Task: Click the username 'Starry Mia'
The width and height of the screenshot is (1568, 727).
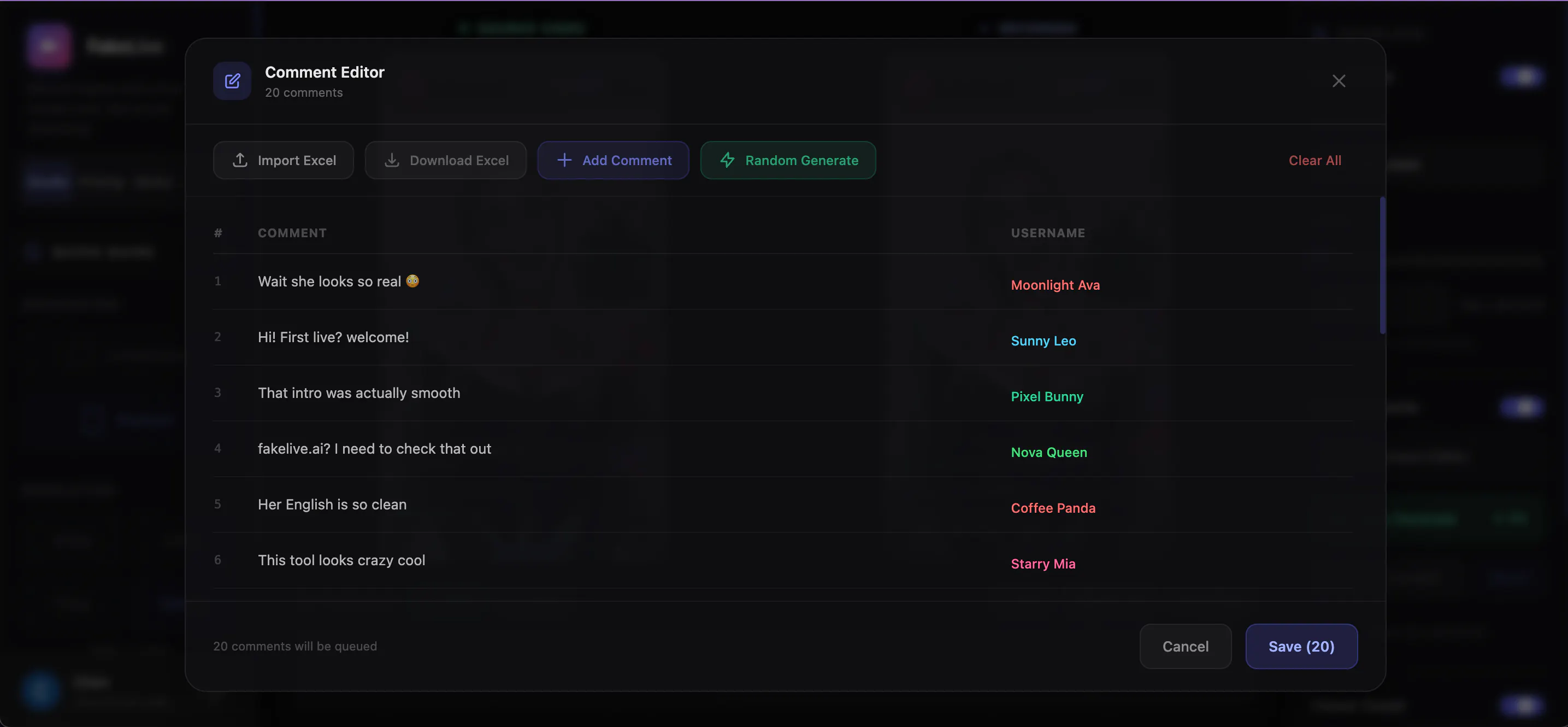Action: click(x=1043, y=564)
